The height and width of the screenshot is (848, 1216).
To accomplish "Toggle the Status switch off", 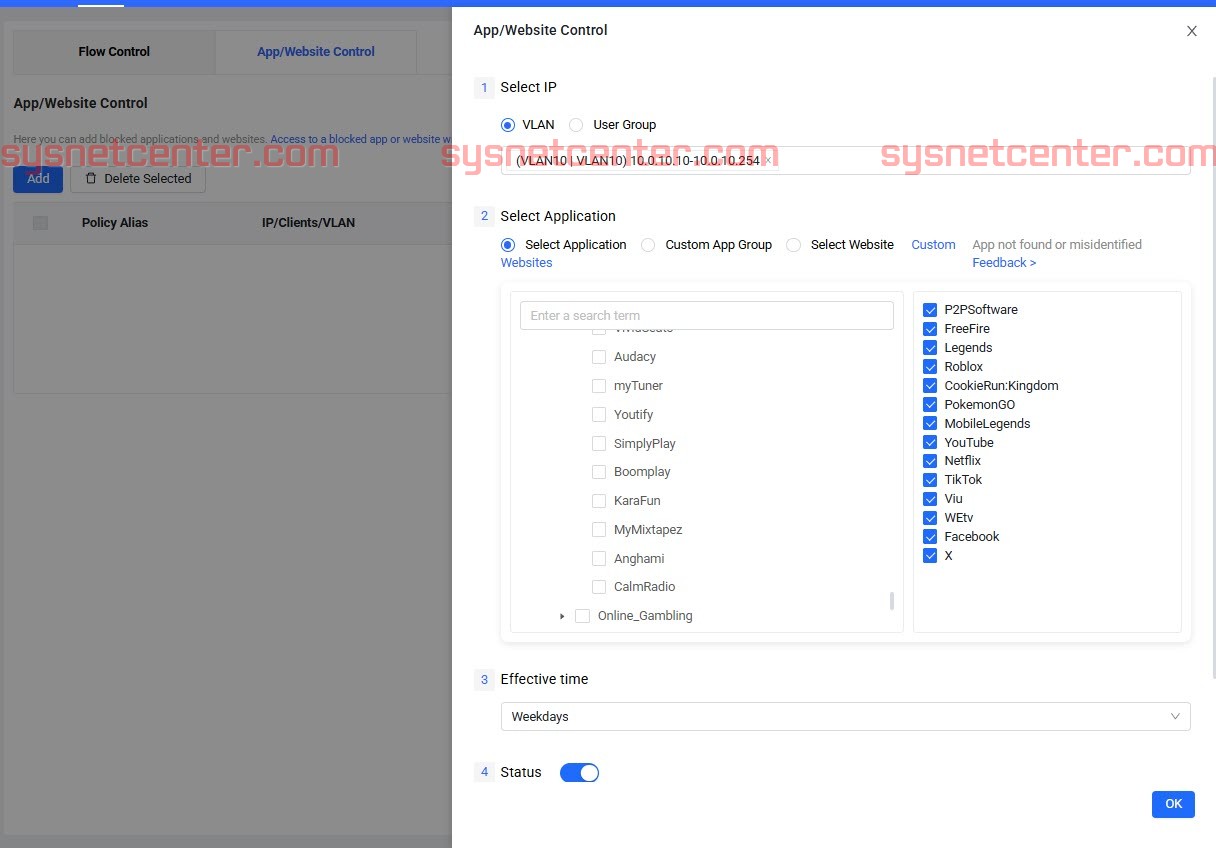I will click(579, 772).
